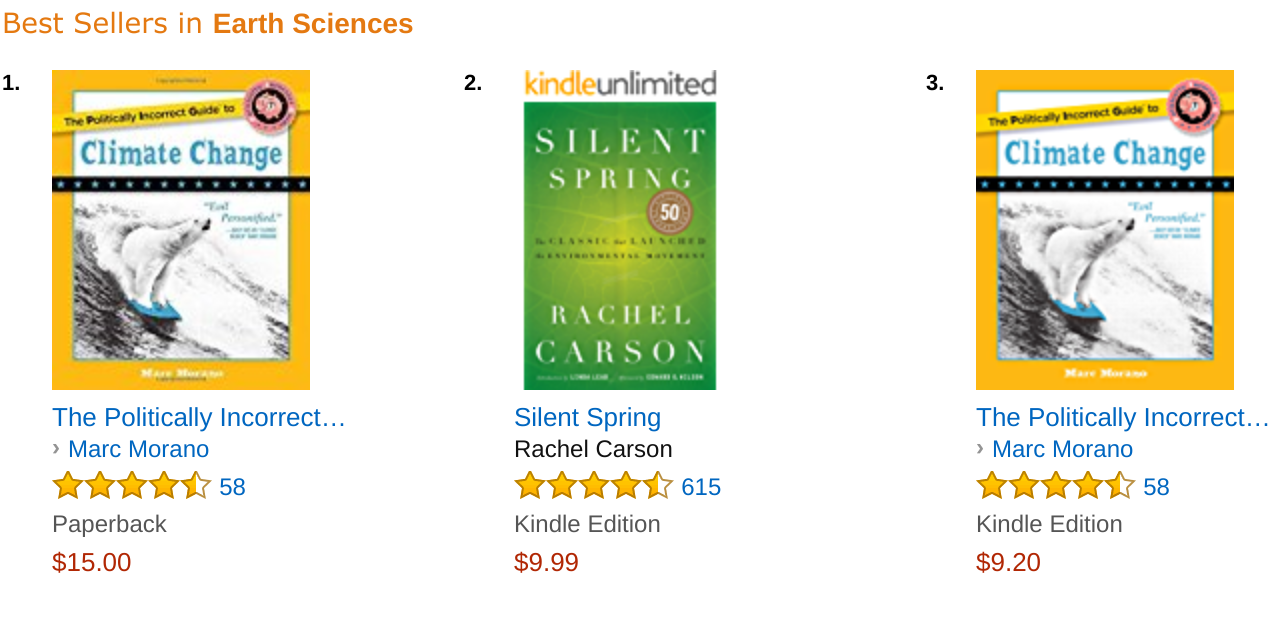
Task: Open the Politically Incorrect title link for the Paperback
Action: point(199,417)
